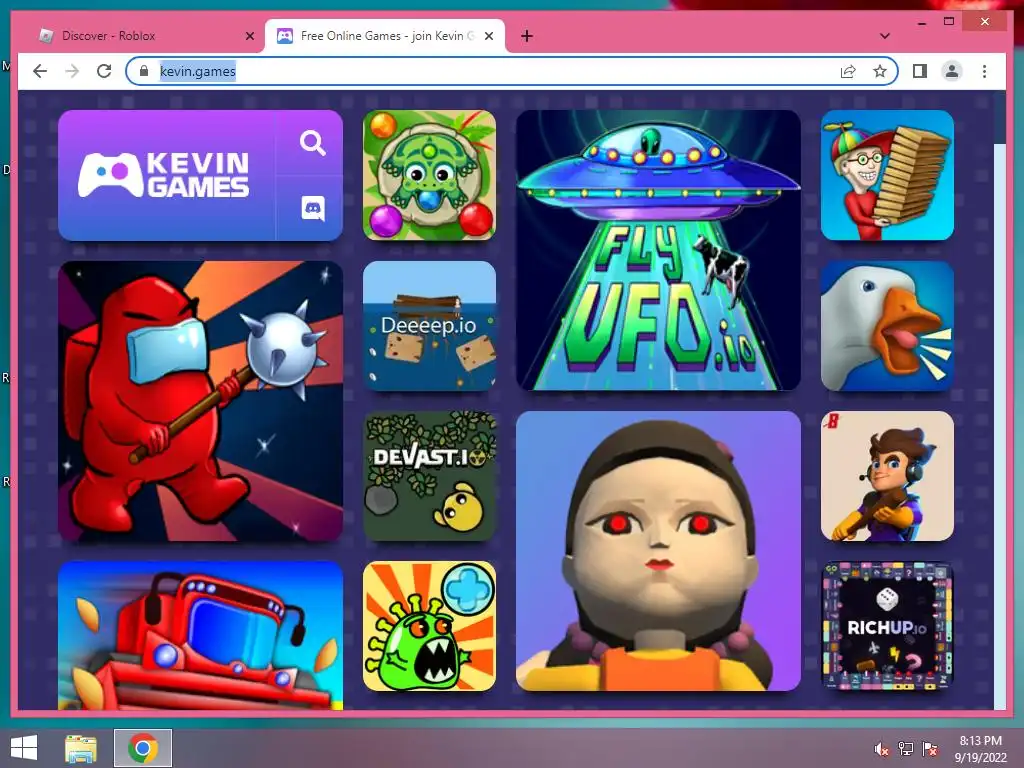Select the Free Online Games tab
Image resolution: width=1024 pixels, height=768 pixels.
click(385, 36)
